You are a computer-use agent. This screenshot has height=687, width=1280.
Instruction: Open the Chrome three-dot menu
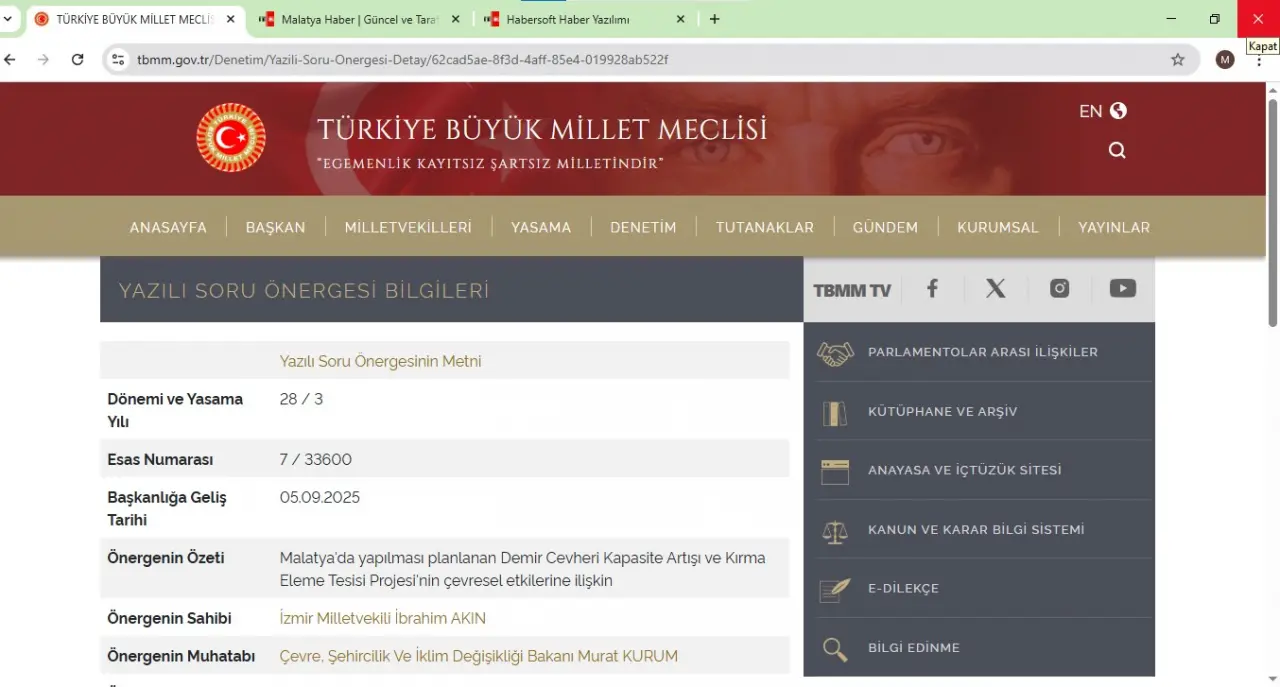tap(1257, 60)
